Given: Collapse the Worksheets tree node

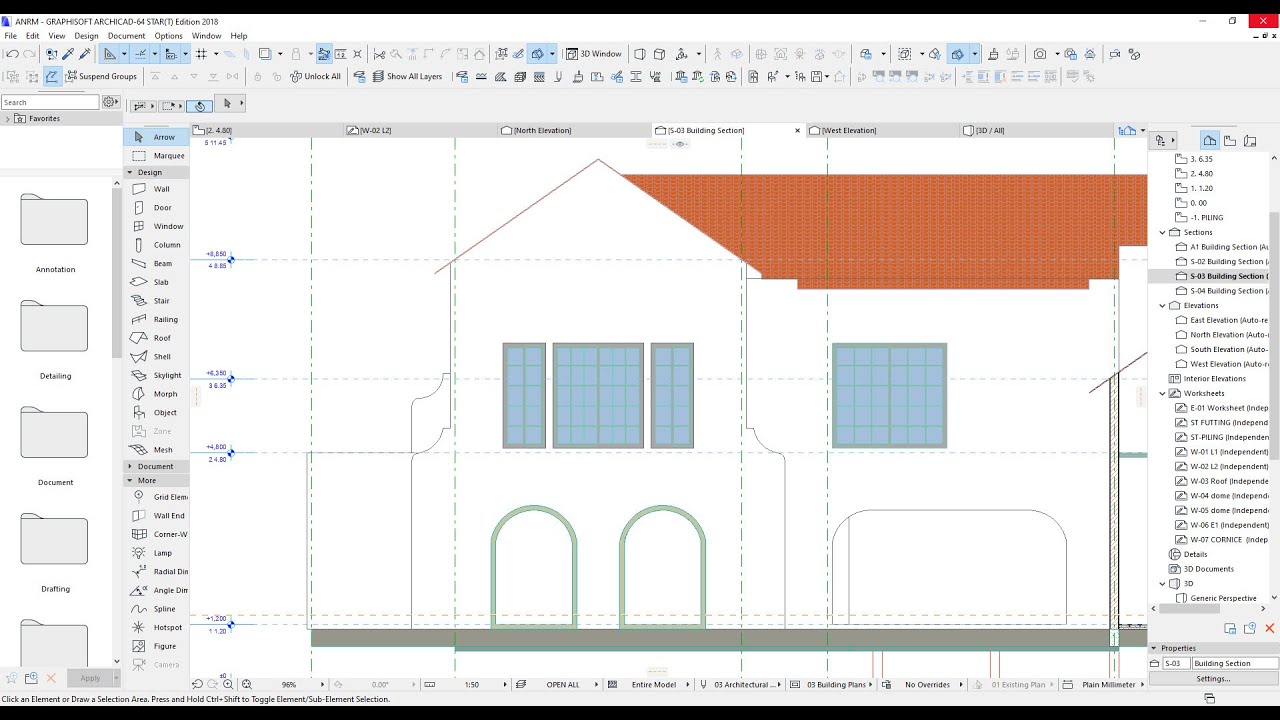Looking at the screenshot, I should tap(1163, 394).
